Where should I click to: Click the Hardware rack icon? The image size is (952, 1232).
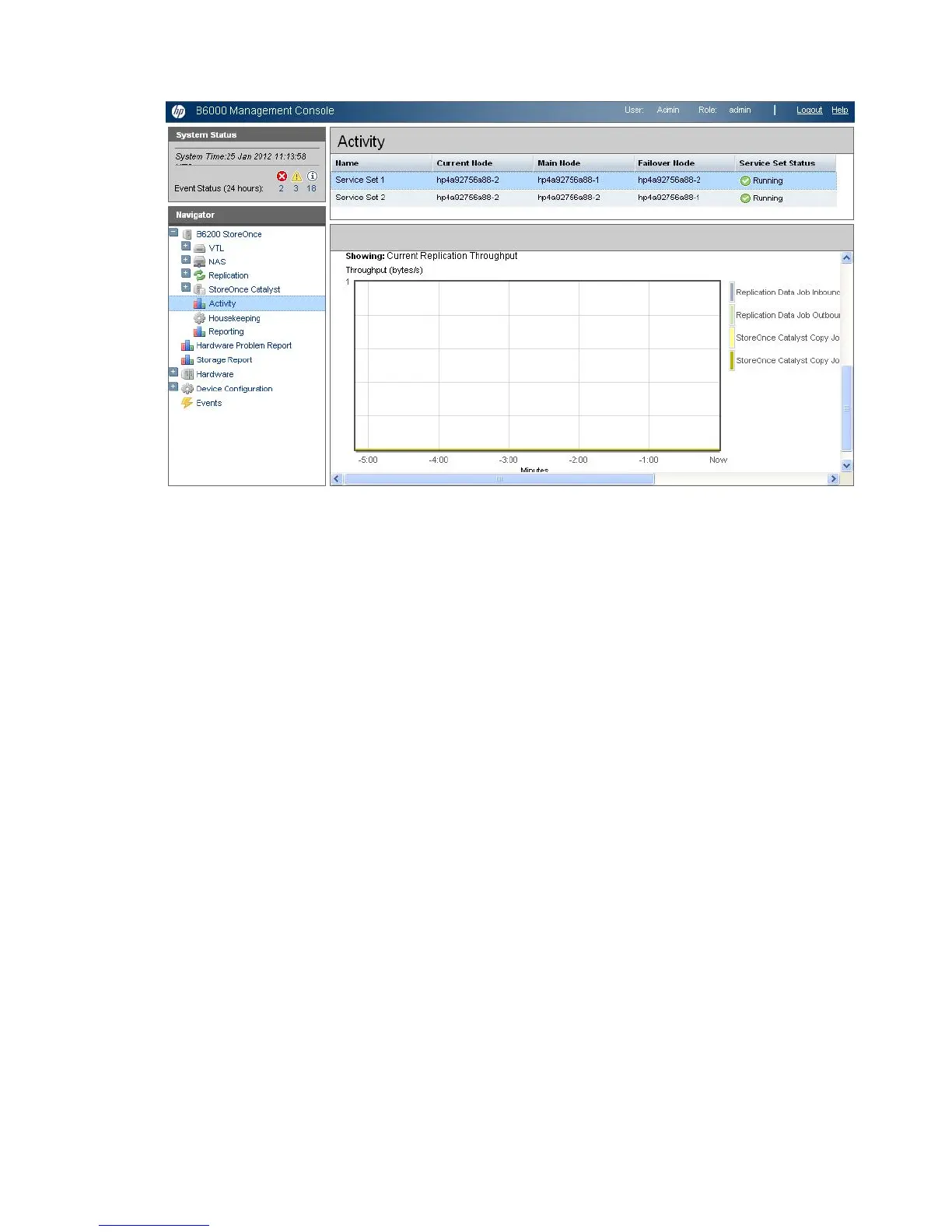pos(187,374)
